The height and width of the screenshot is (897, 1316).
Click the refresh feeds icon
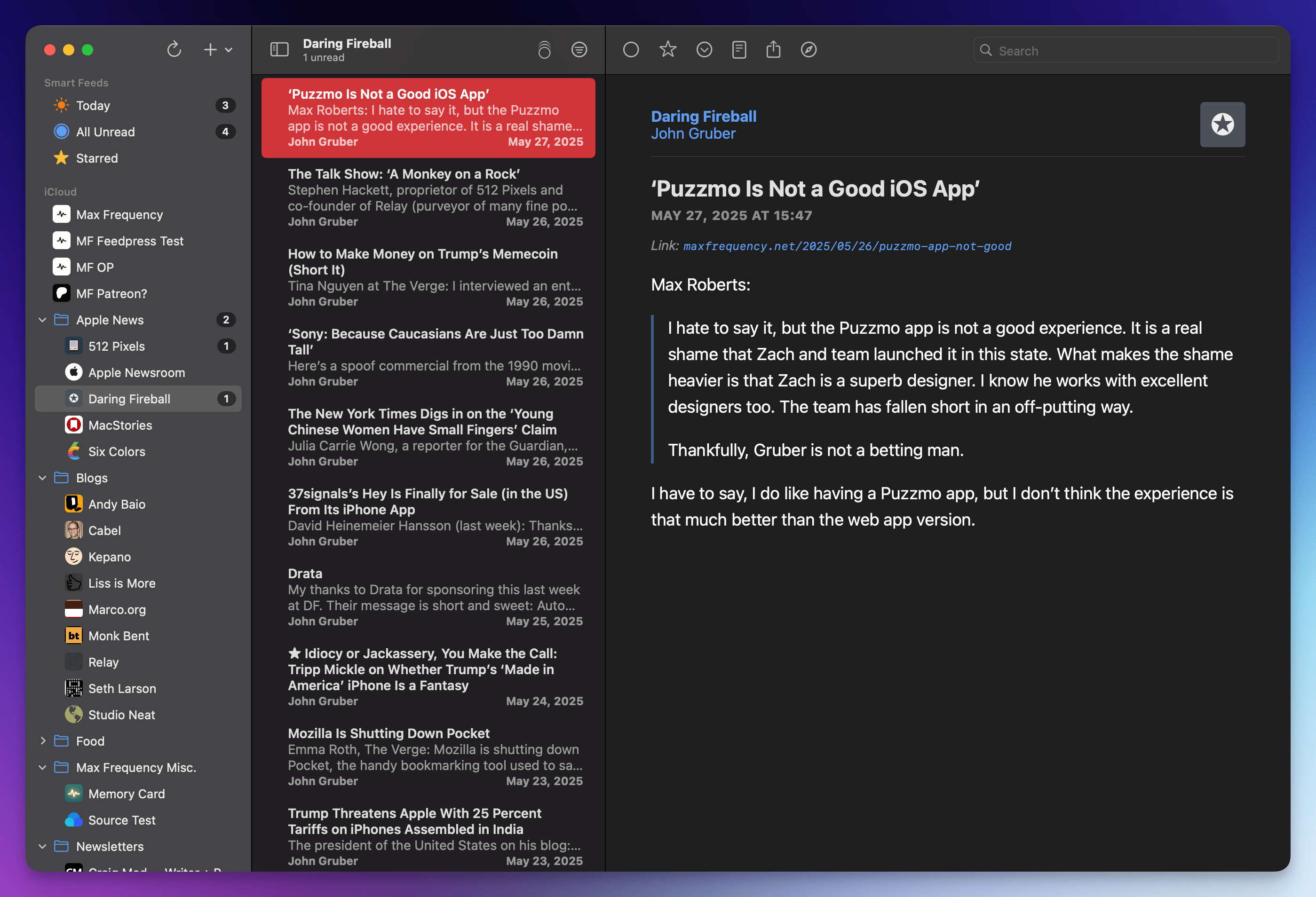click(x=174, y=50)
